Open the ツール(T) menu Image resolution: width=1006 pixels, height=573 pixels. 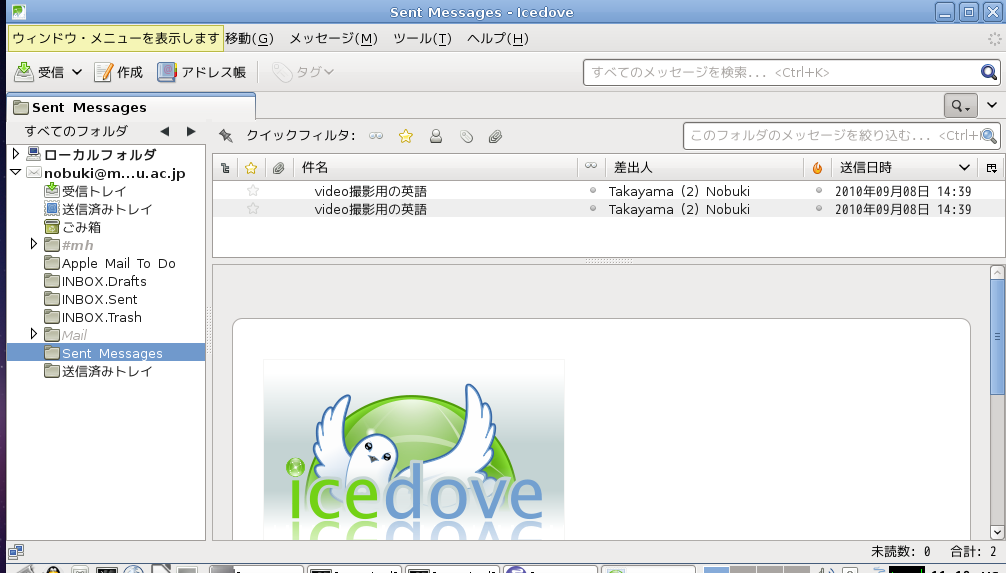[x=422, y=38]
